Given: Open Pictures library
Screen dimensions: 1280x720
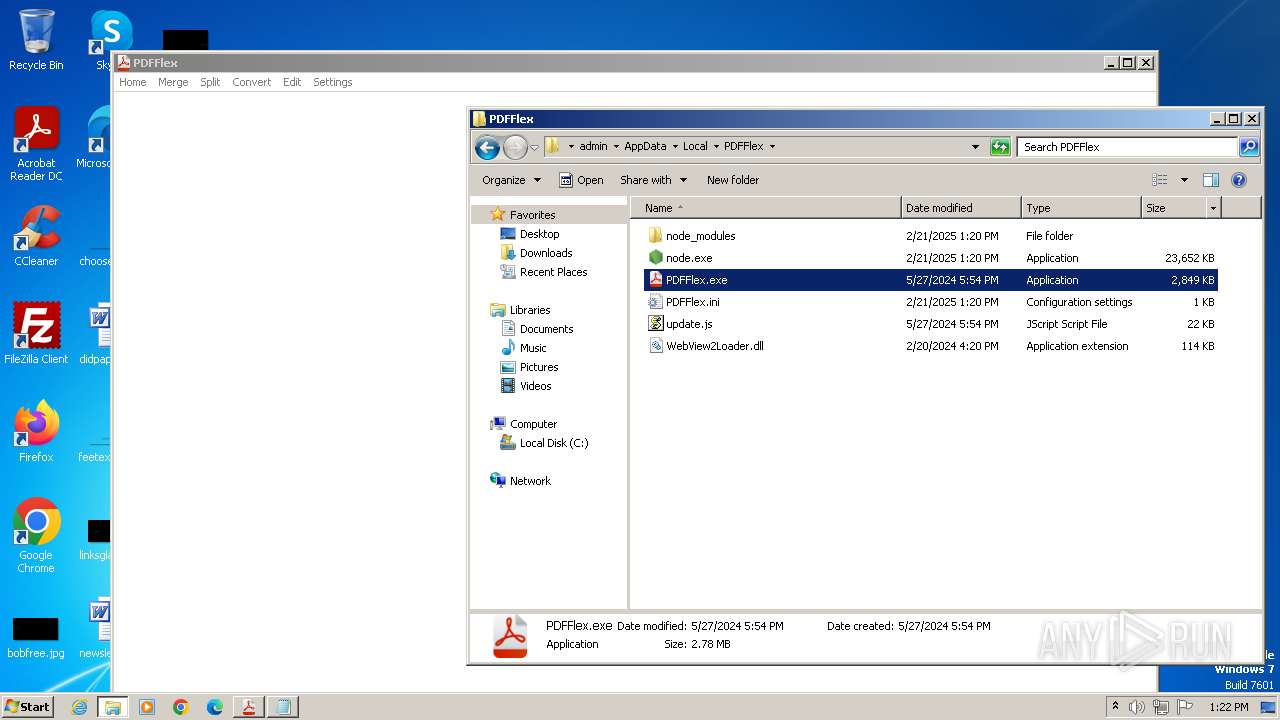Looking at the screenshot, I should point(539,367).
